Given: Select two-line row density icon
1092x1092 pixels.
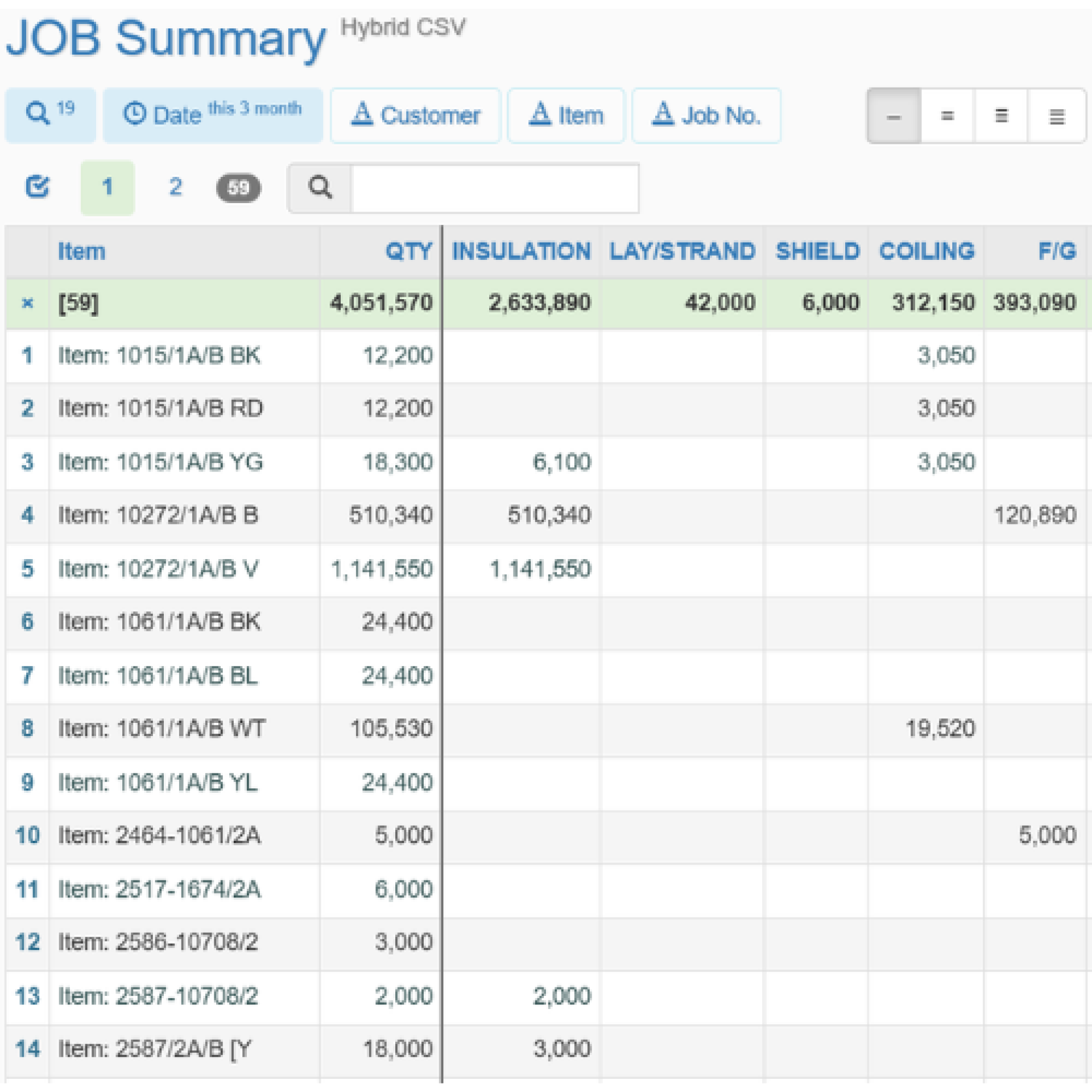Looking at the screenshot, I should point(947,116).
